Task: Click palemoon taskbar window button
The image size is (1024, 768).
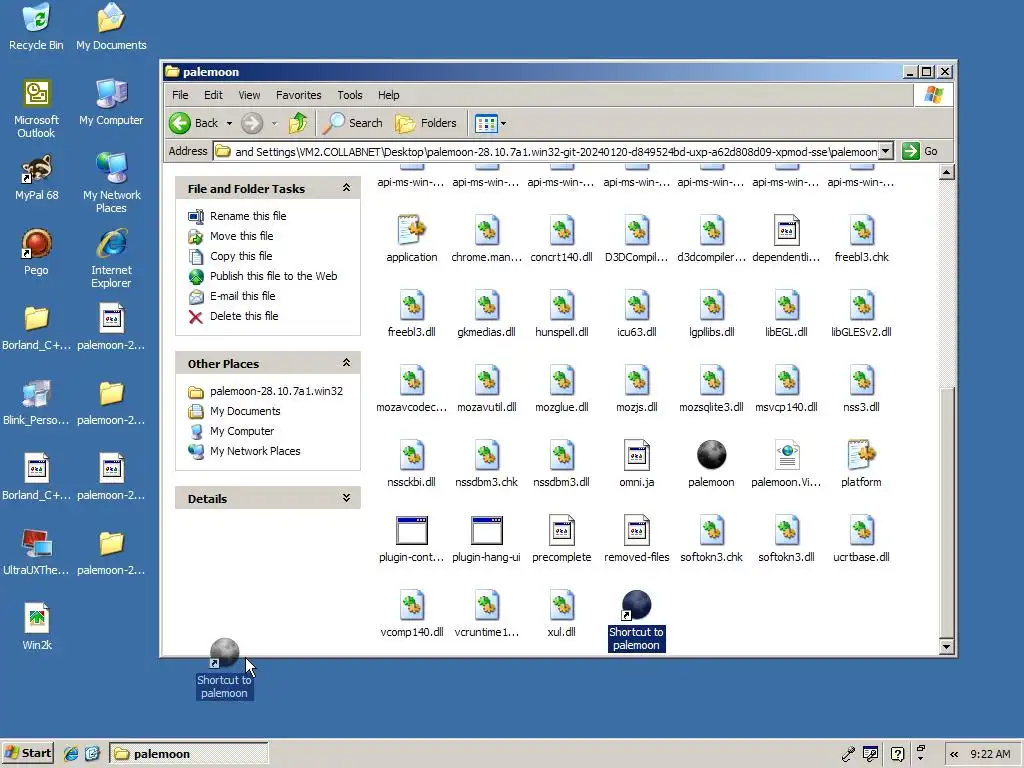Action: (x=189, y=754)
